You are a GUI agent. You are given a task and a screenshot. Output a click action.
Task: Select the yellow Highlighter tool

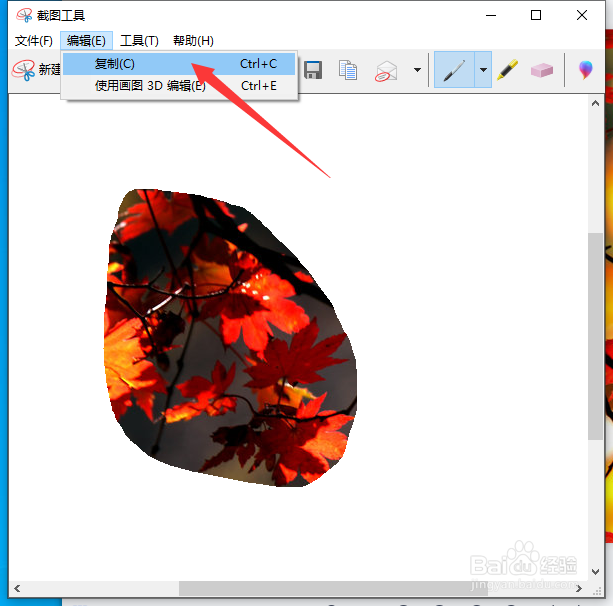tap(507, 70)
